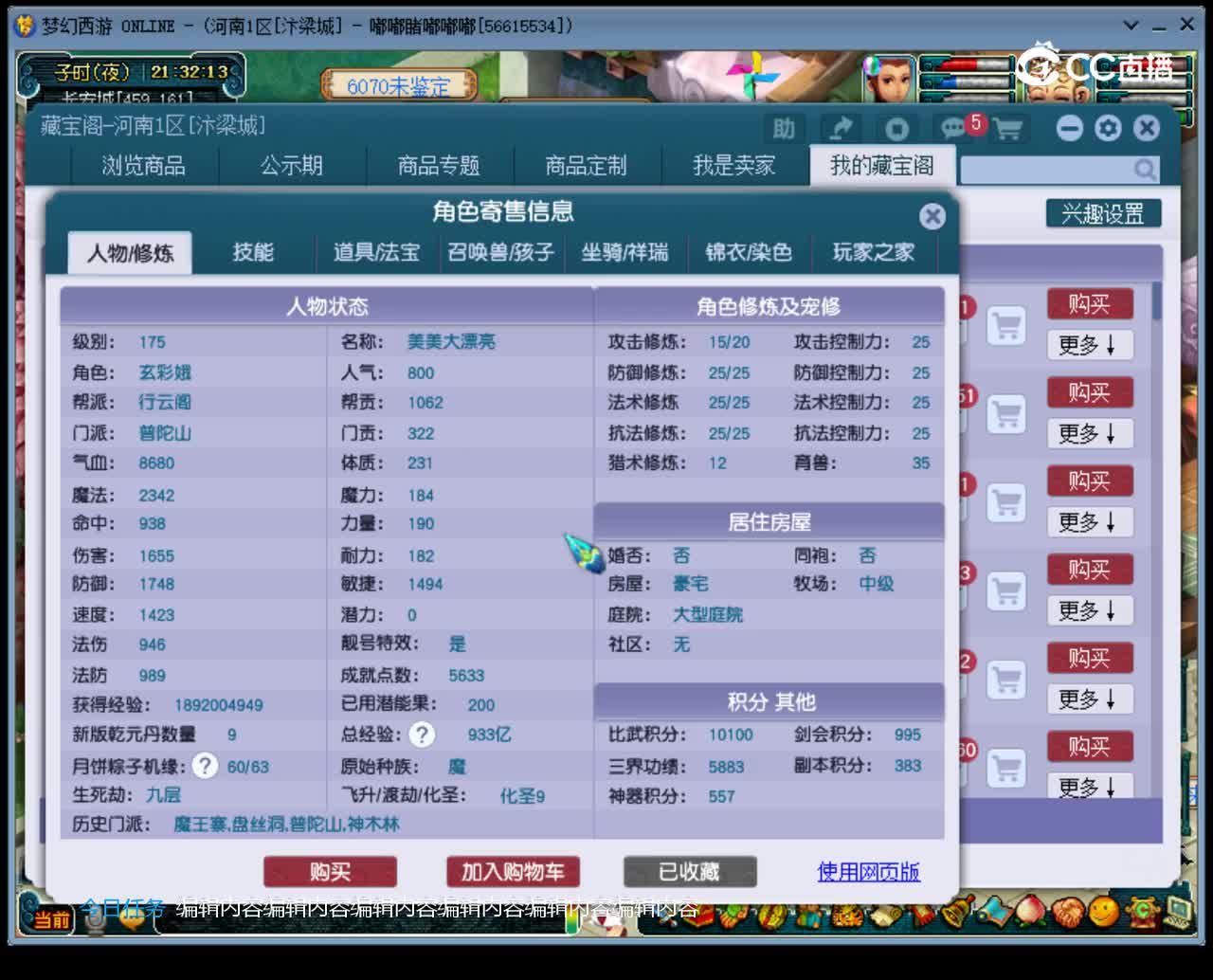
Task: Click the green C pillar icon in toolbar
Action: pos(1144,912)
